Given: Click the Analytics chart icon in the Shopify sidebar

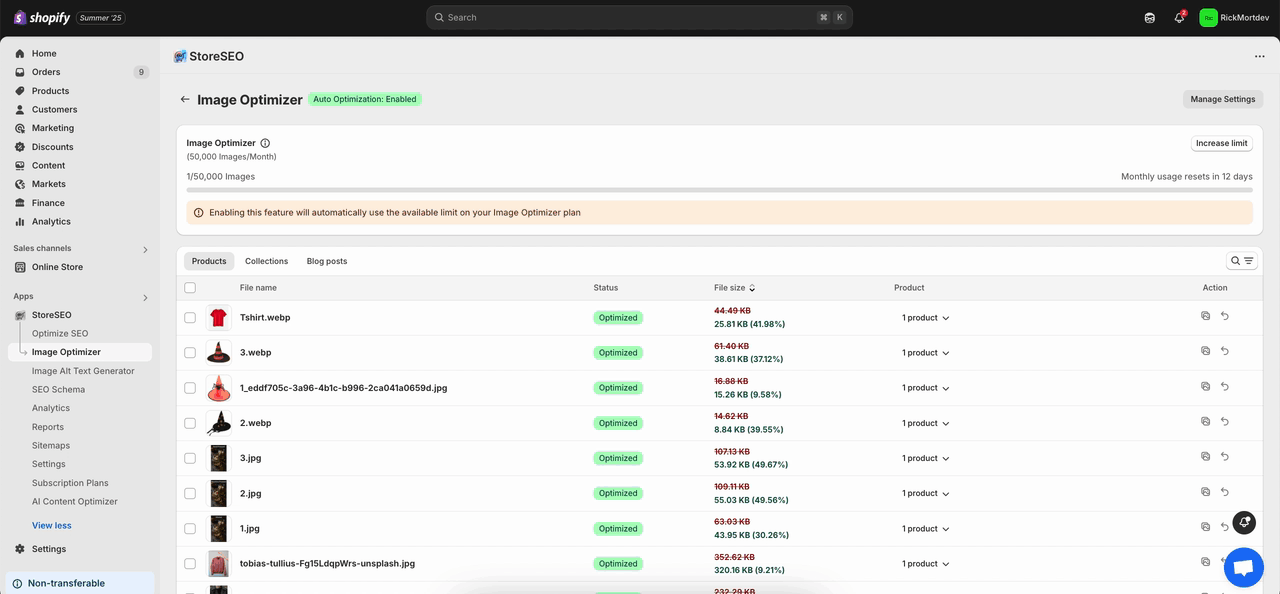Looking at the screenshot, I should pyautogui.click(x=20, y=221).
